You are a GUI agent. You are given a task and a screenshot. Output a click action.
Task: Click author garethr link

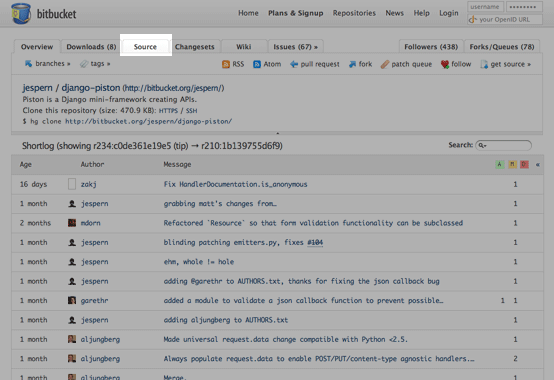94,301
